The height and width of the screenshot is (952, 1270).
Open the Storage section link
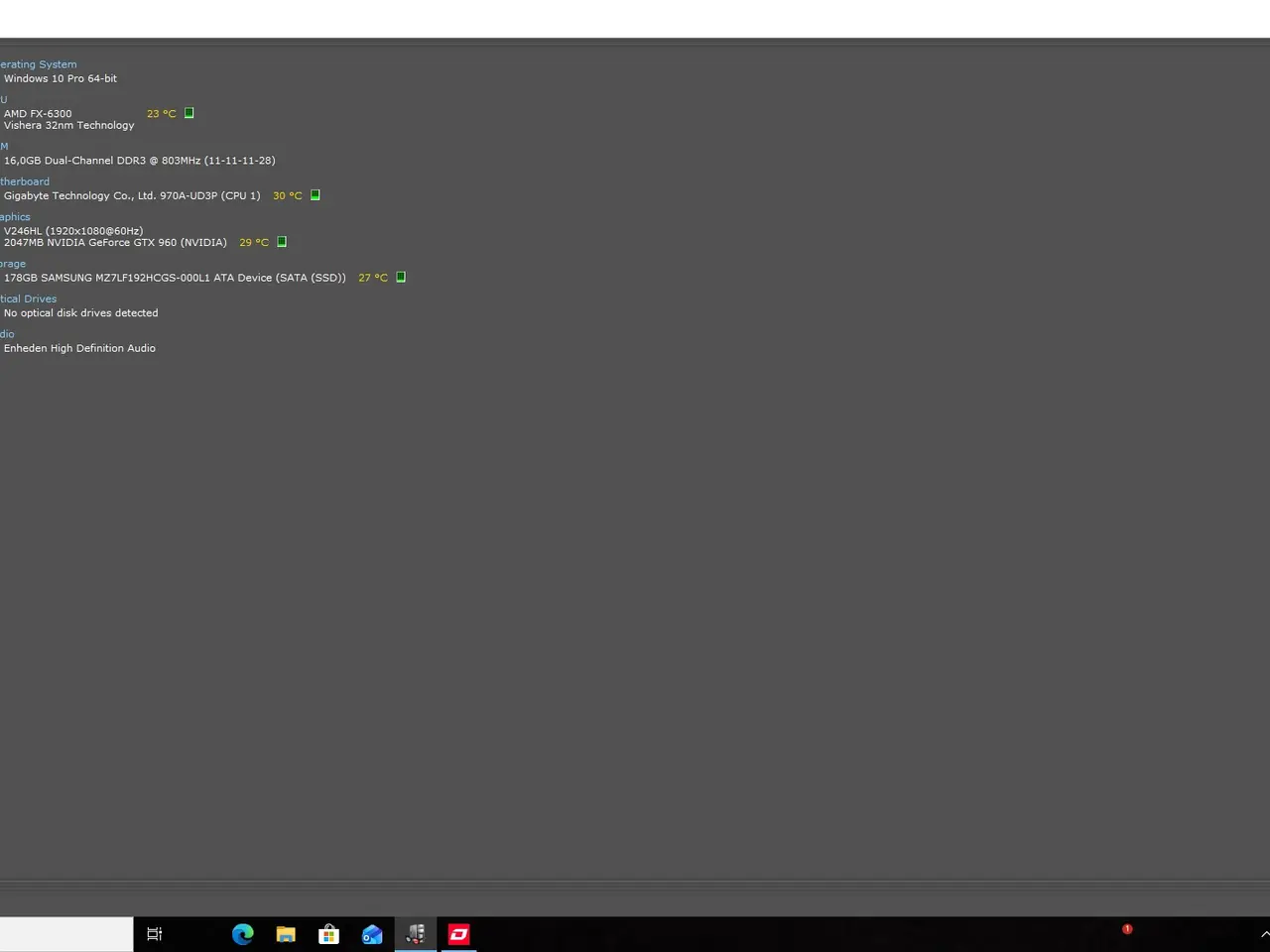click(x=13, y=264)
